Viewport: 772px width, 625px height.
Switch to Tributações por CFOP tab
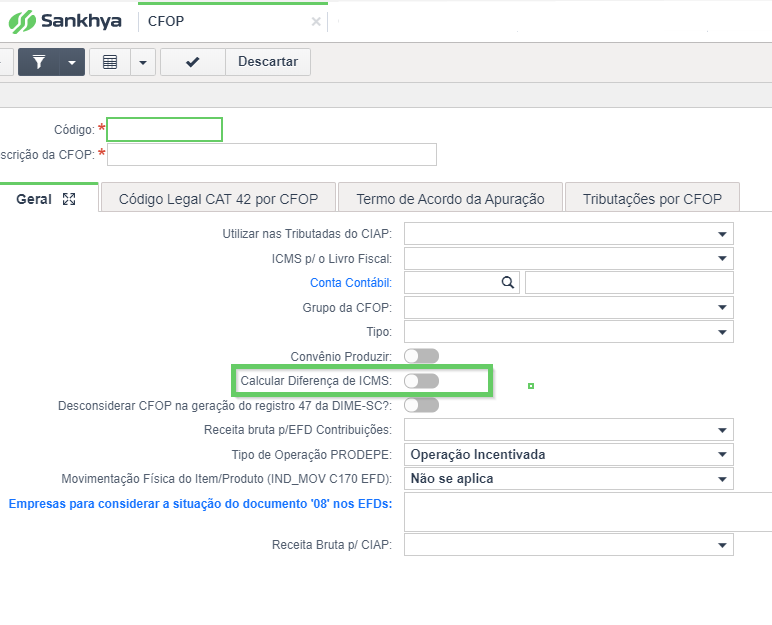pos(652,198)
